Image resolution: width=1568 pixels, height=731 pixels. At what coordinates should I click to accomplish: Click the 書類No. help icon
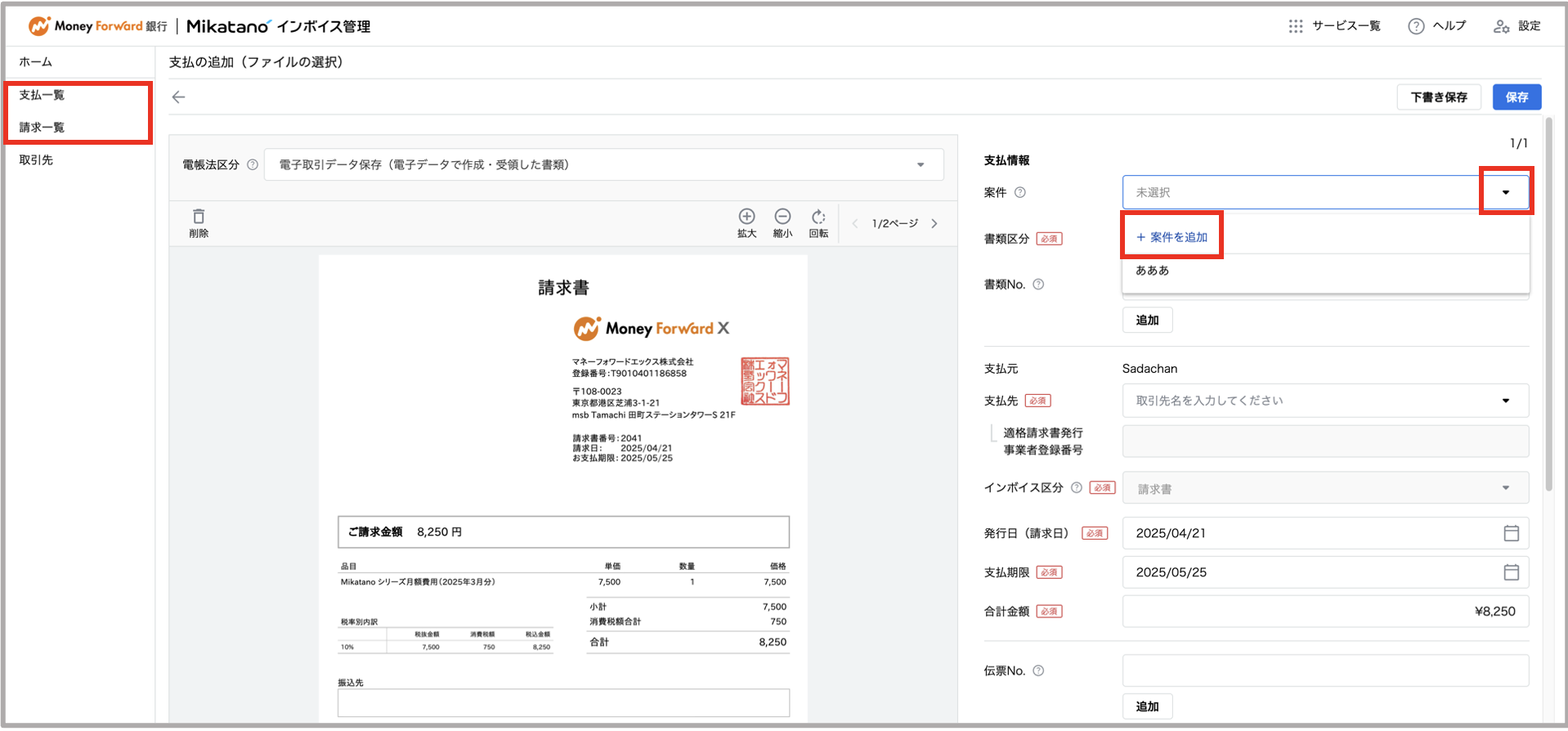pos(1038,285)
